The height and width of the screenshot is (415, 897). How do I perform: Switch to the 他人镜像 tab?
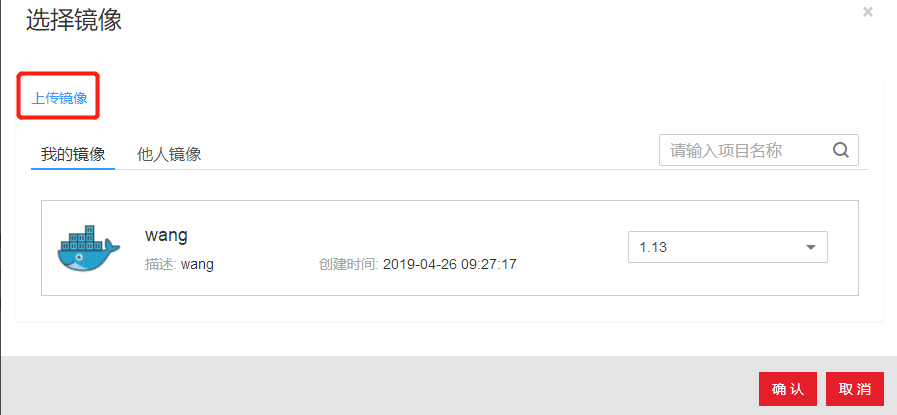[x=169, y=154]
